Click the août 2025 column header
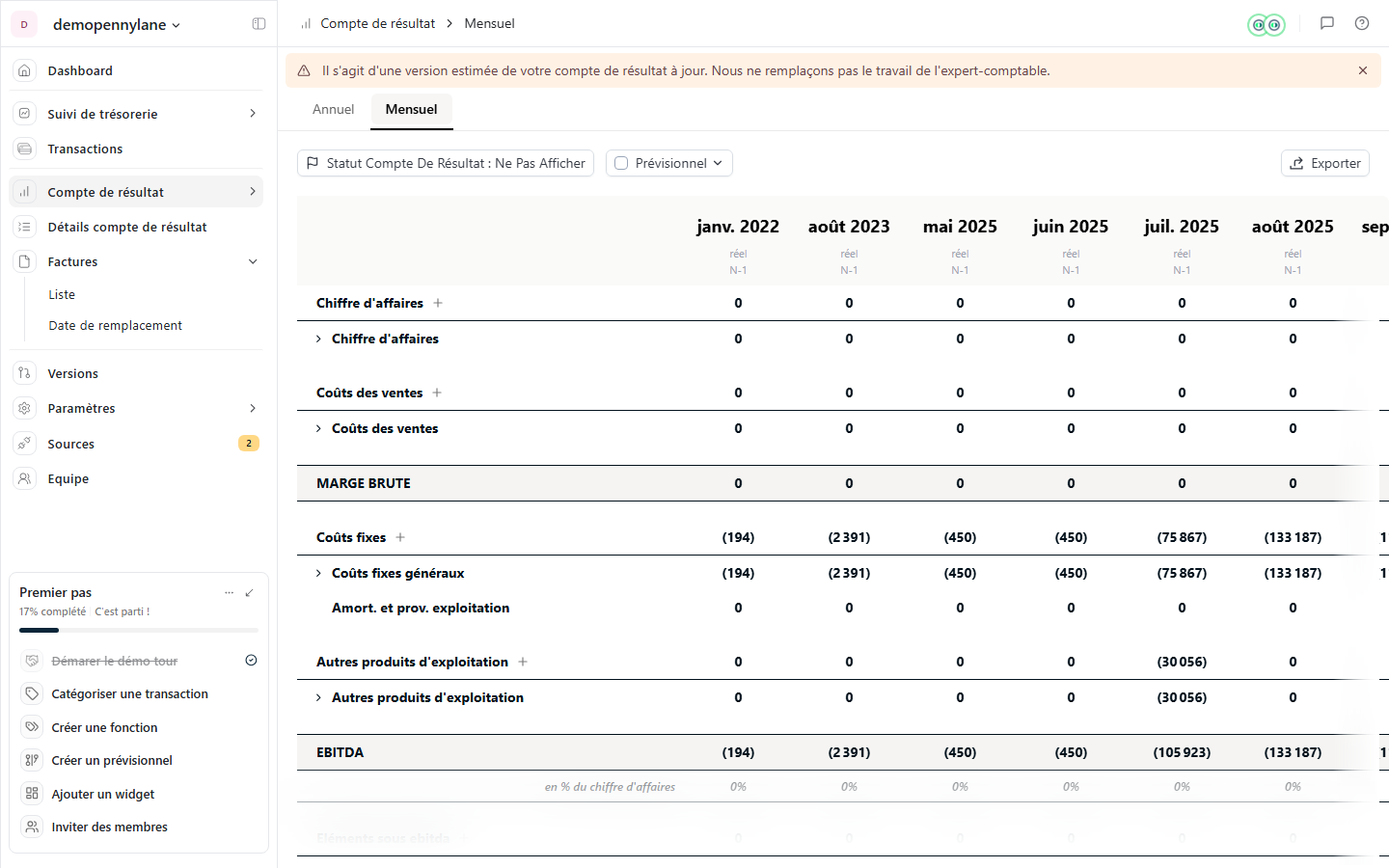 pyautogui.click(x=1293, y=227)
